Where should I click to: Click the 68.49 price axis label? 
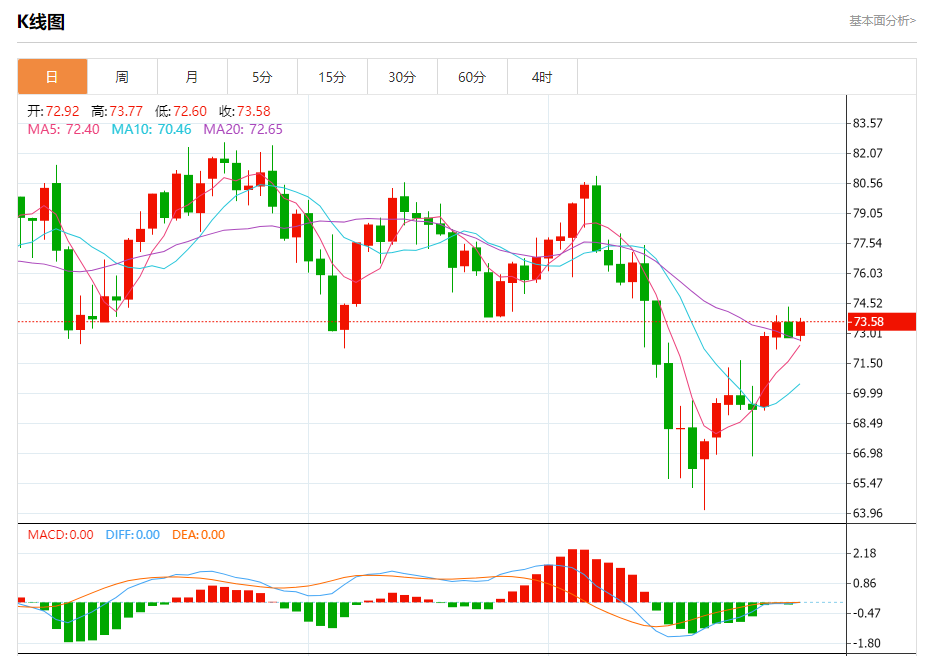pos(867,423)
